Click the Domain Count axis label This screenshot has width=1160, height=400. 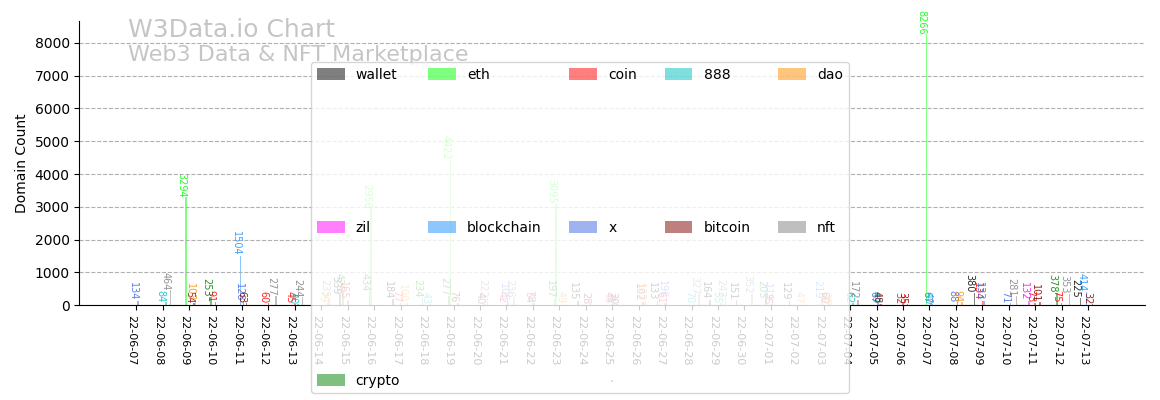point(21,163)
